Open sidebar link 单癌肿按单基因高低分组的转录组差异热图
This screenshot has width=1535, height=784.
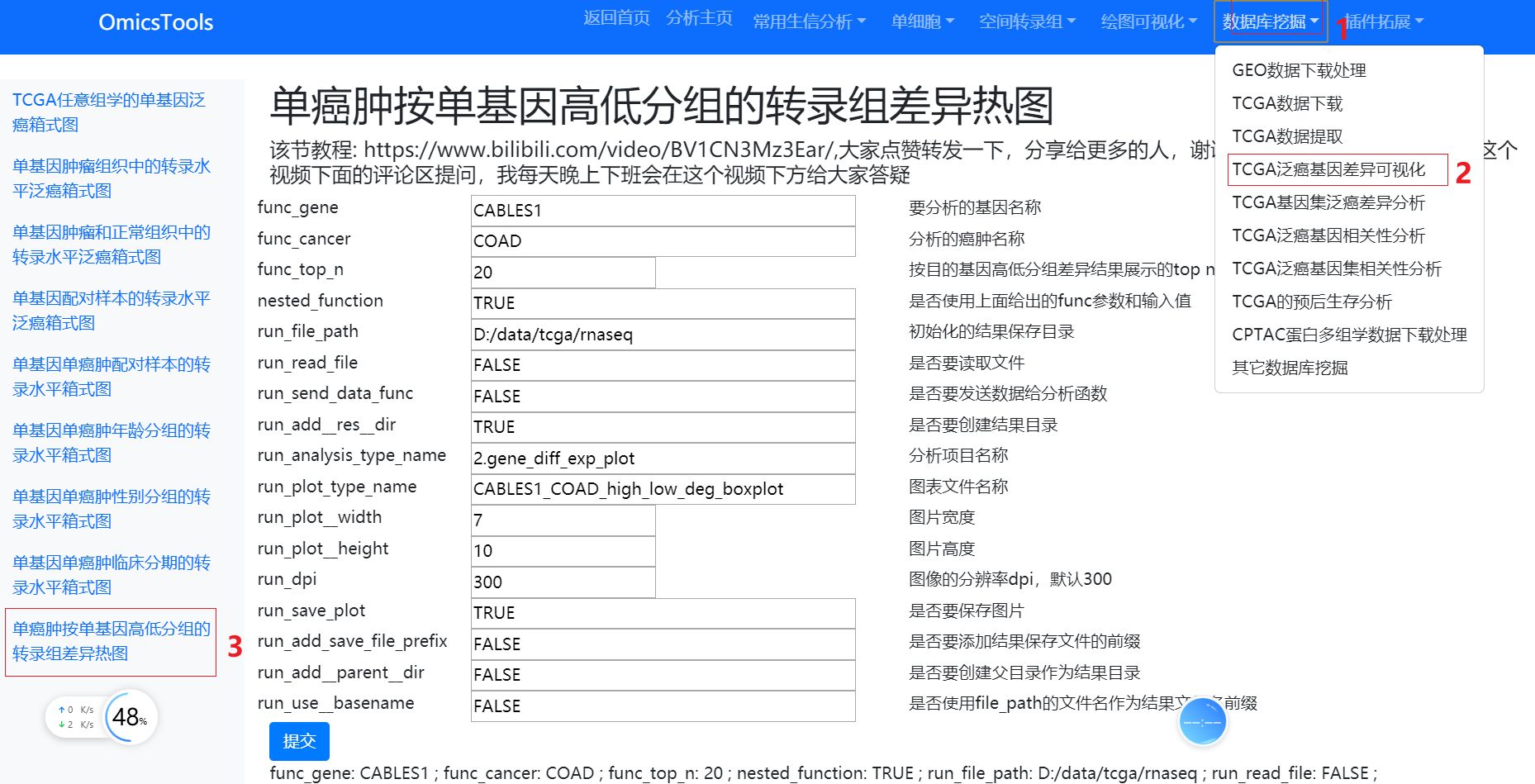pos(112,641)
